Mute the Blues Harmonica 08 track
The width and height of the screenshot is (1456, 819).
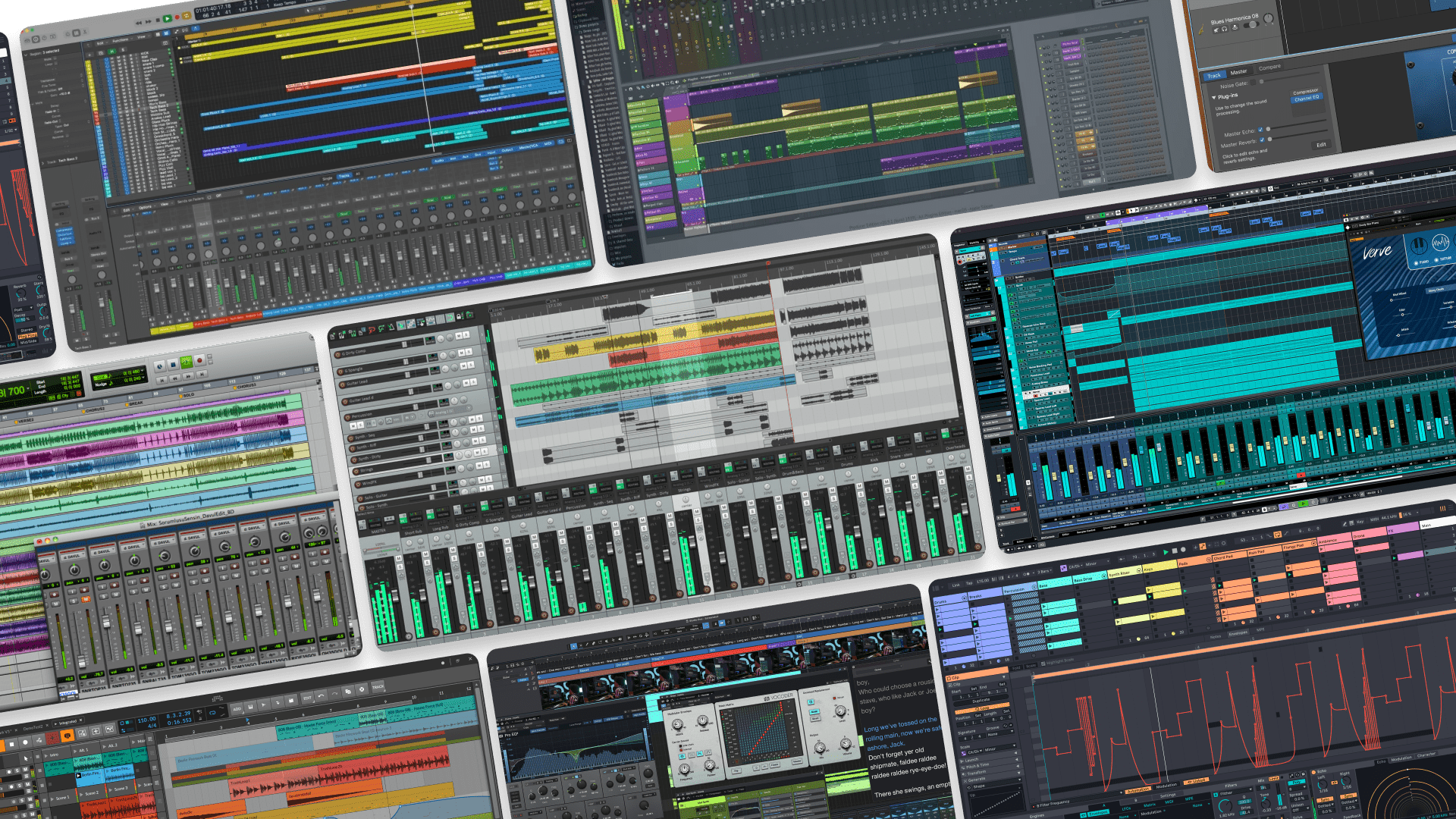(1216, 30)
